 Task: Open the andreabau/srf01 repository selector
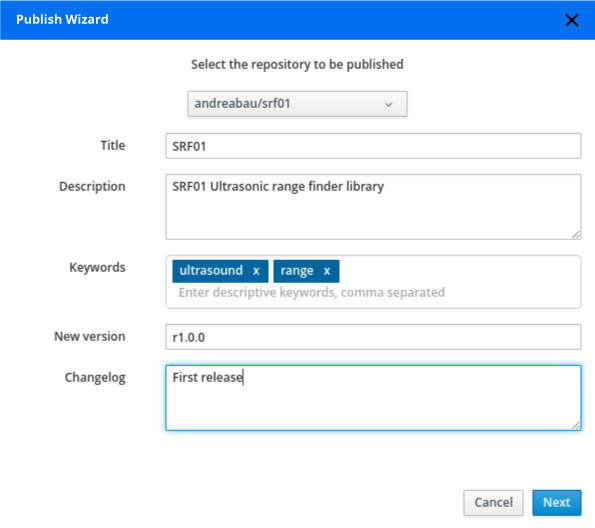pos(297,104)
